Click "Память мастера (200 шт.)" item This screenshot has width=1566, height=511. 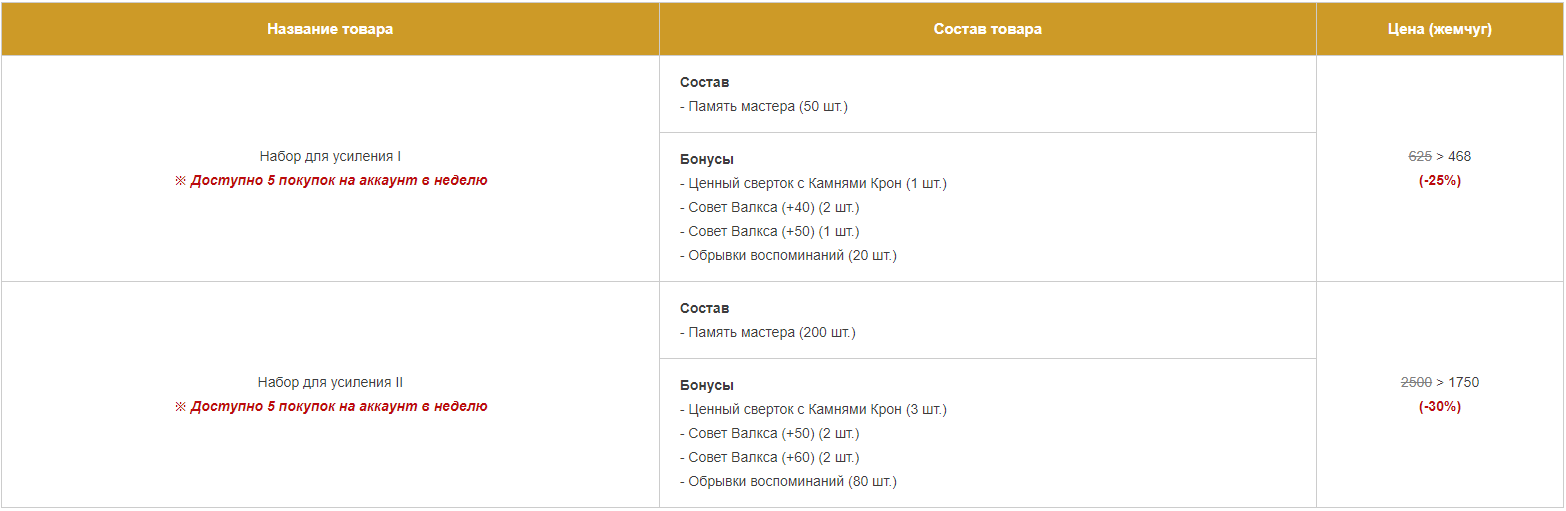click(771, 332)
